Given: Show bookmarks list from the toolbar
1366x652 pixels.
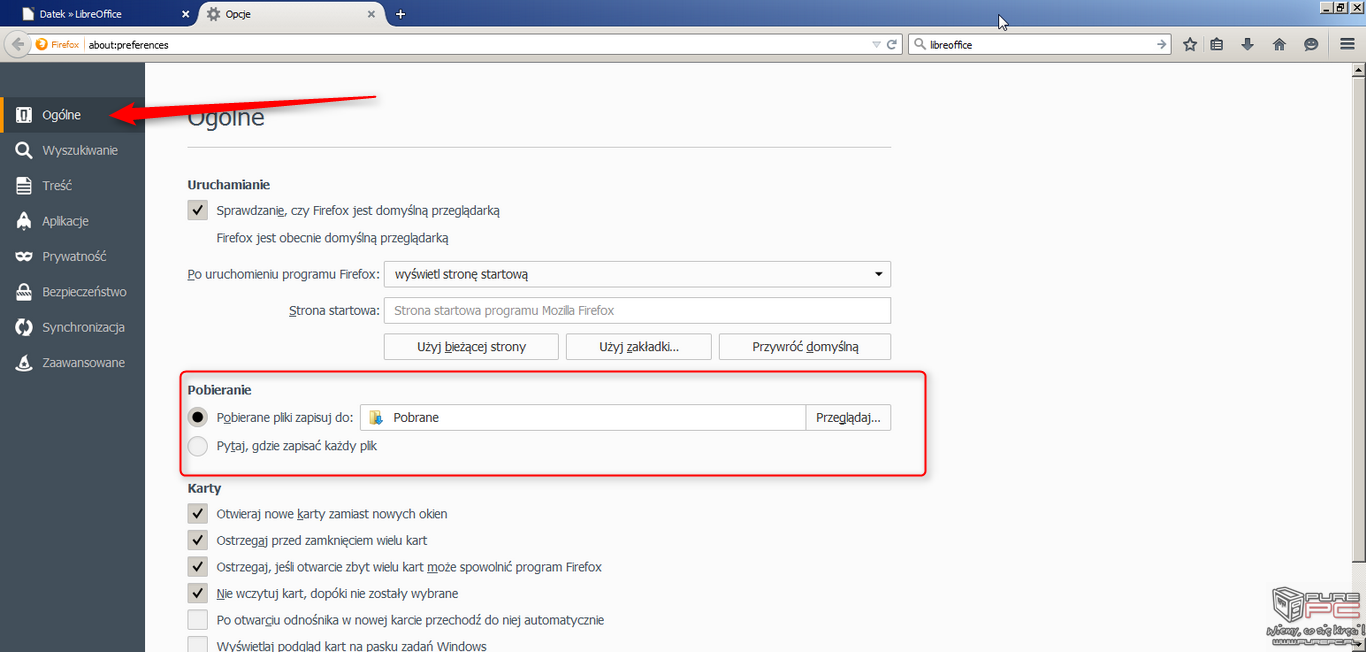Looking at the screenshot, I should [x=1217, y=45].
